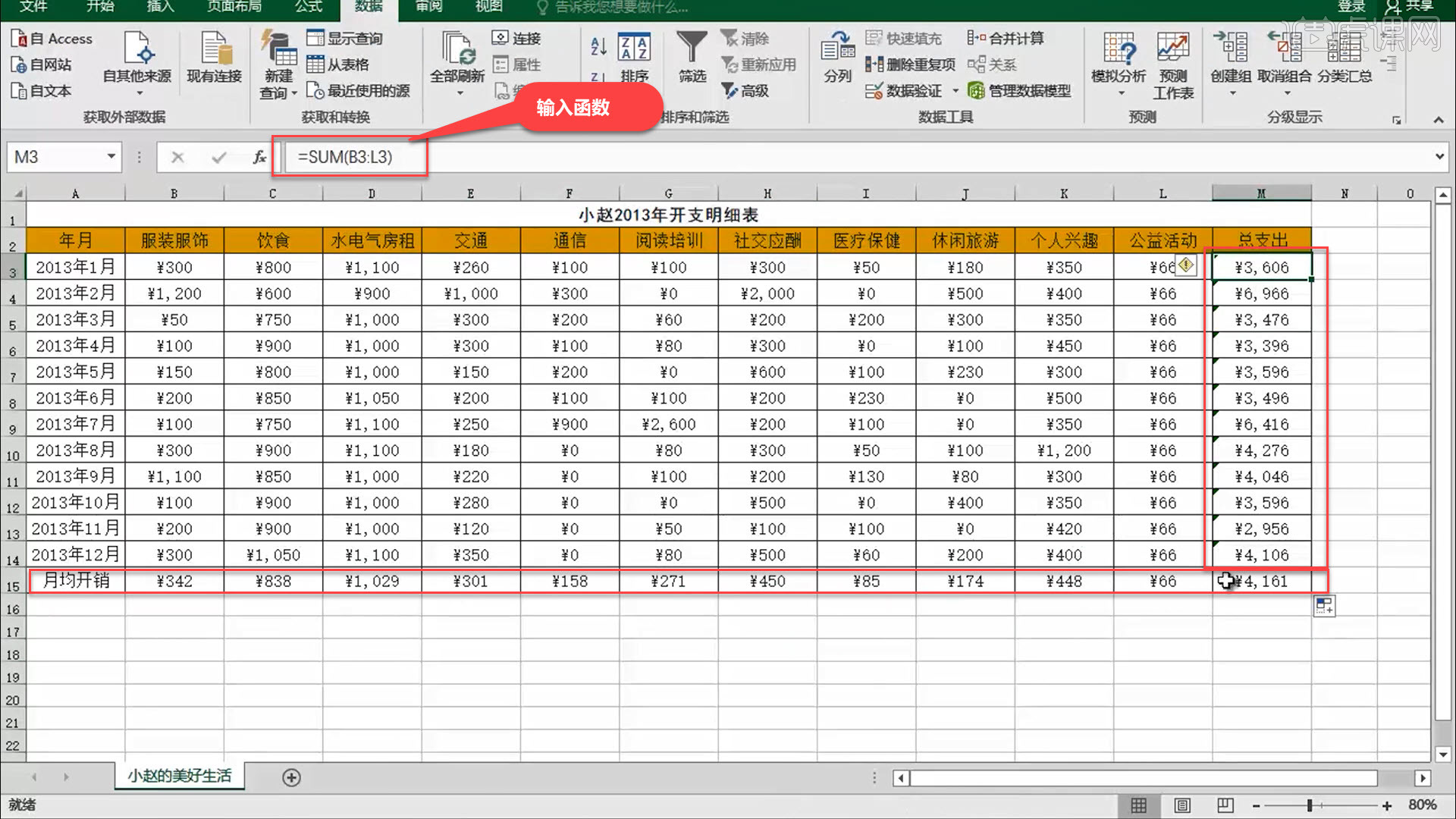Open 创建组 group dropdown
Image resolution: width=1456 pixels, height=819 pixels.
(1231, 64)
